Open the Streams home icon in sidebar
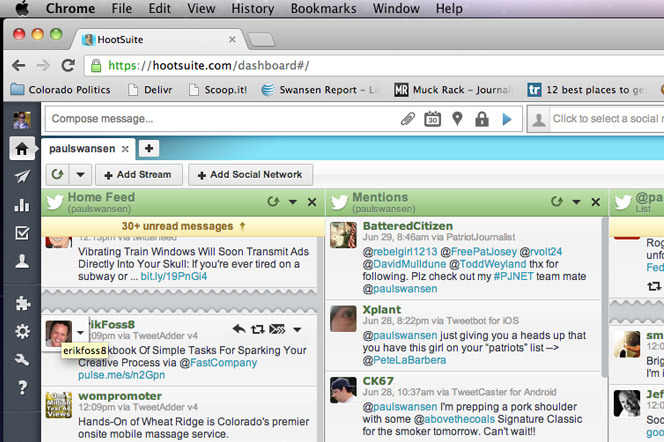 coord(22,149)
